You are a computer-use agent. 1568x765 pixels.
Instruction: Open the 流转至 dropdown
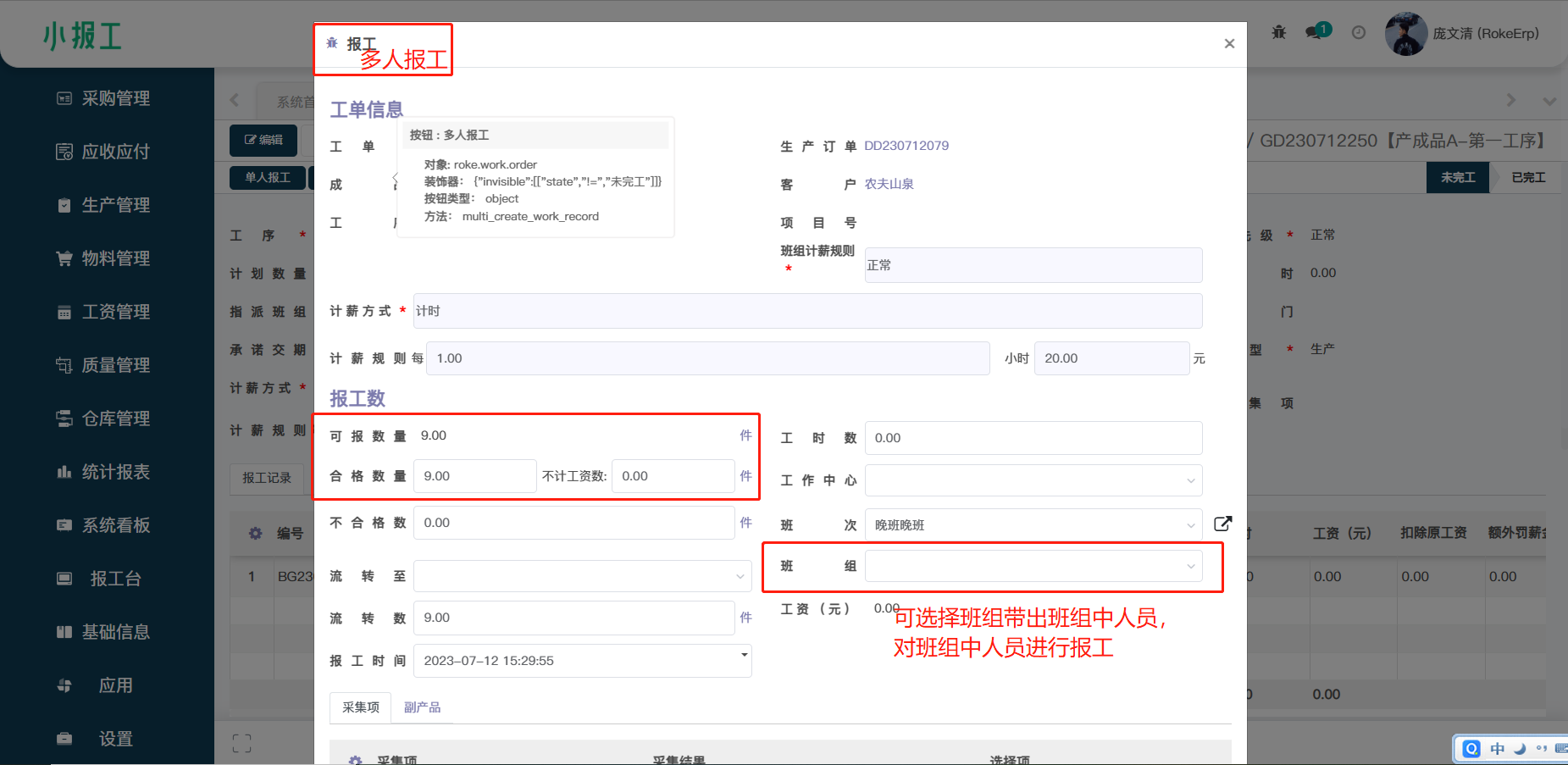[582, 576]
